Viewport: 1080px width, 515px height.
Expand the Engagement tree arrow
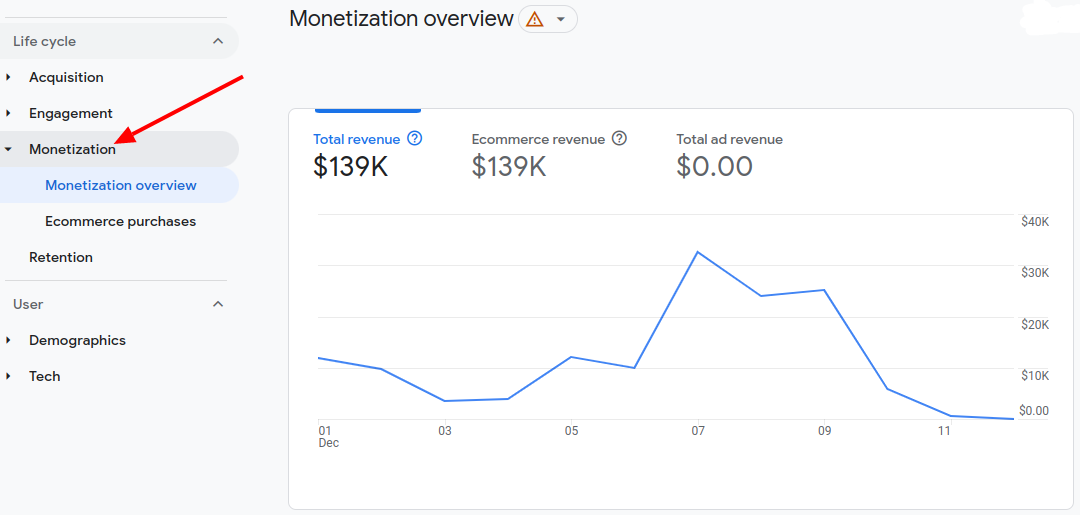point(9,113)
